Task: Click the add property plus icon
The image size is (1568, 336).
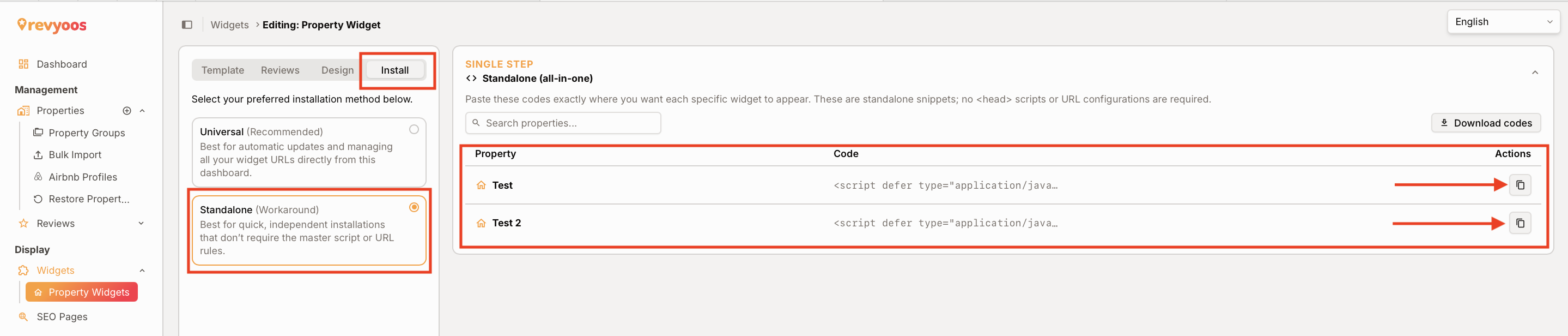Action: pyautogui.click(x=126, y=111)
